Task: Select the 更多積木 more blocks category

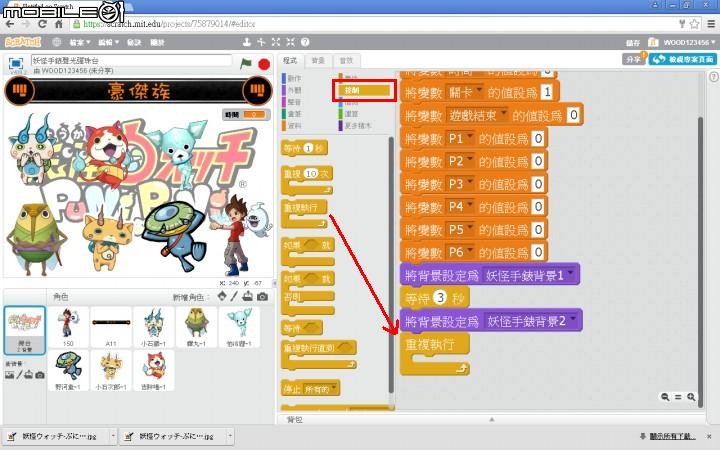Action: tap(355, 125)
